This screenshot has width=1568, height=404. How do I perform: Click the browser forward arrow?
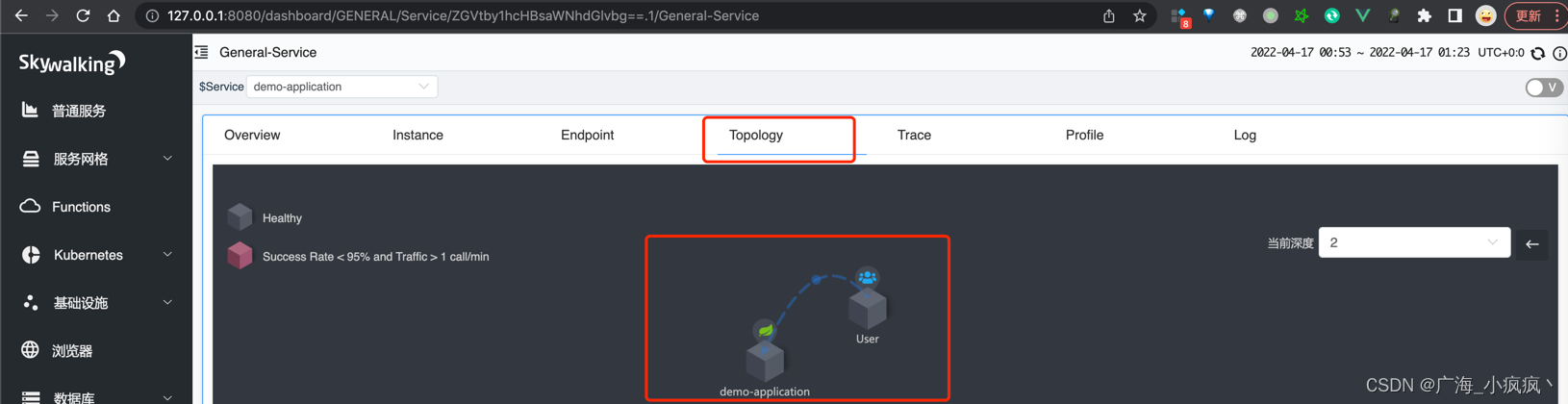point(52,15)
